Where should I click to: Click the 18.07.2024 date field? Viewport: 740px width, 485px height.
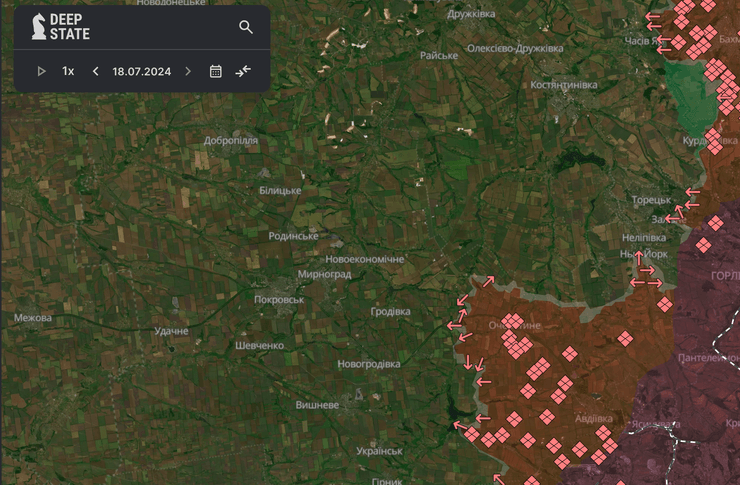pos(141,71)
